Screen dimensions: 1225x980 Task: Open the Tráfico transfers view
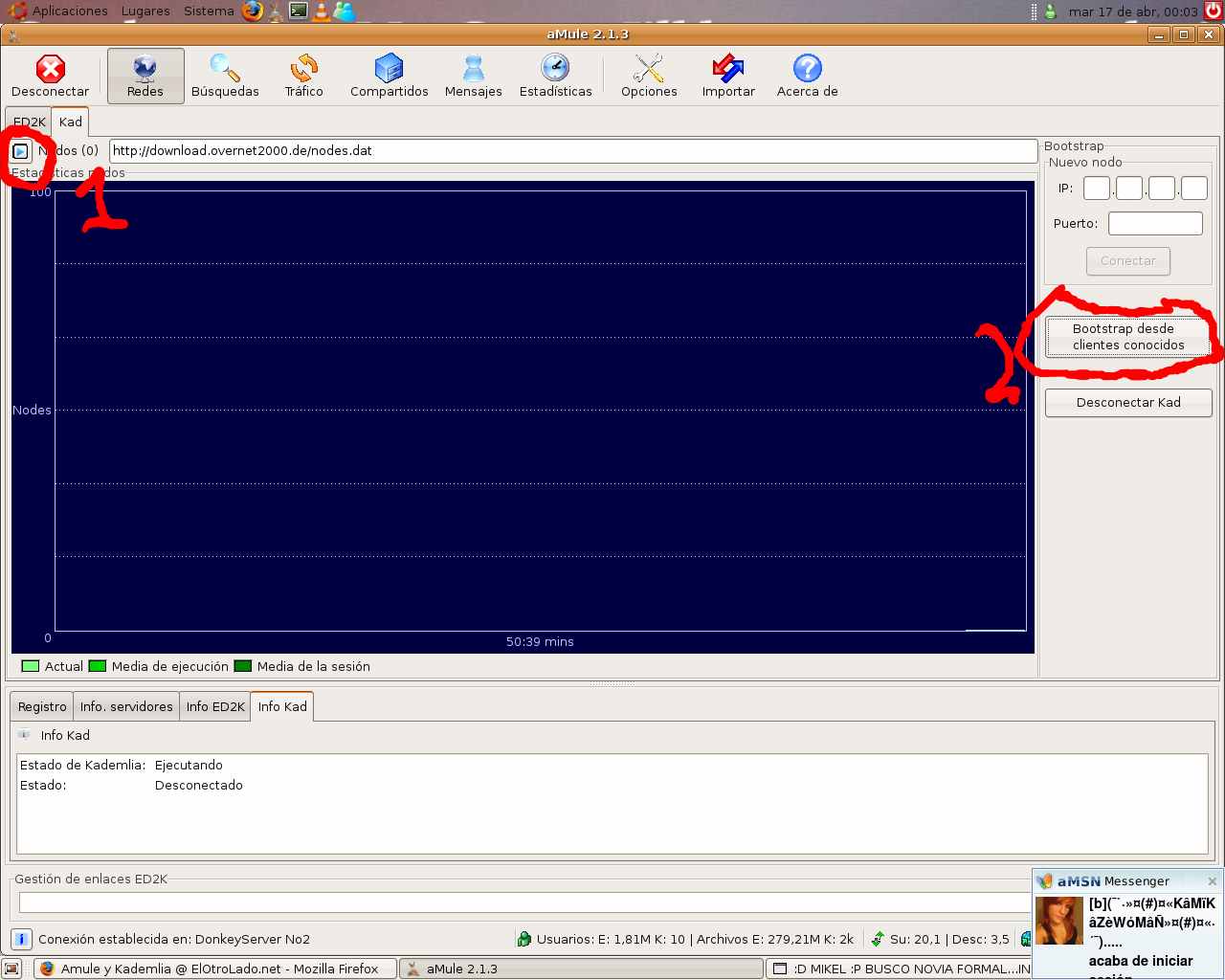tap(303, 76)
